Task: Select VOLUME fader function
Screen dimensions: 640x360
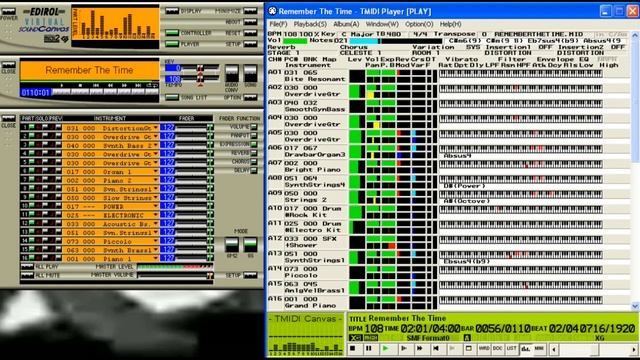Action: coord(254,127)
